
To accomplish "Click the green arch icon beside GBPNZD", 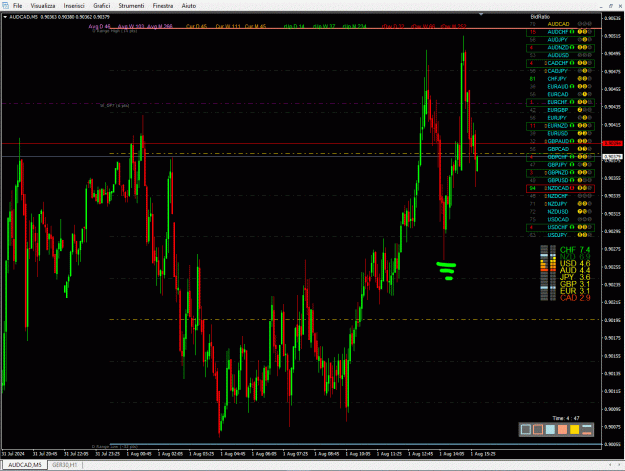I will coord(572,173).
